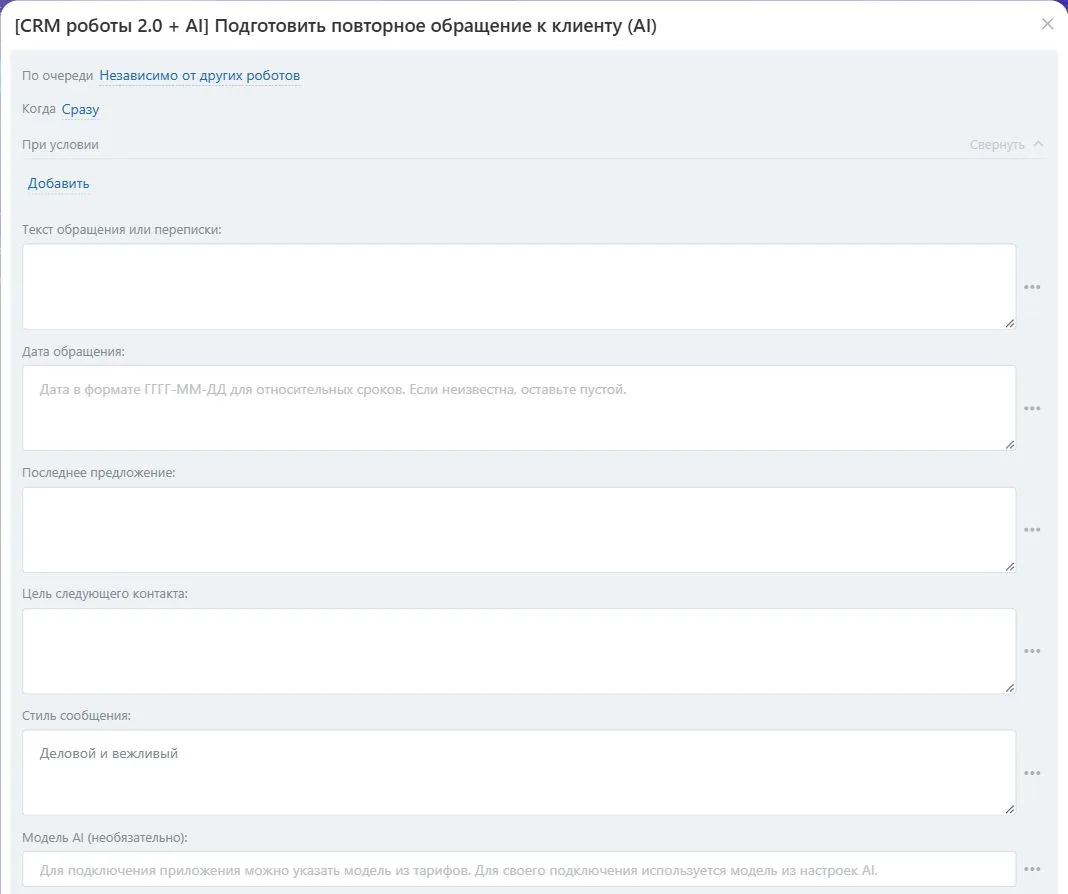Click the Дата обращения label
The image size is (1068, 894).
[x=74, y=352]
